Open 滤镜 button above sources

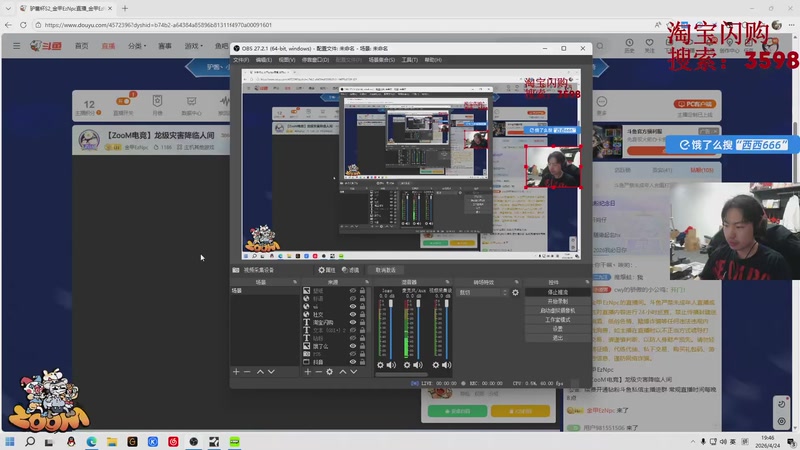351,270
